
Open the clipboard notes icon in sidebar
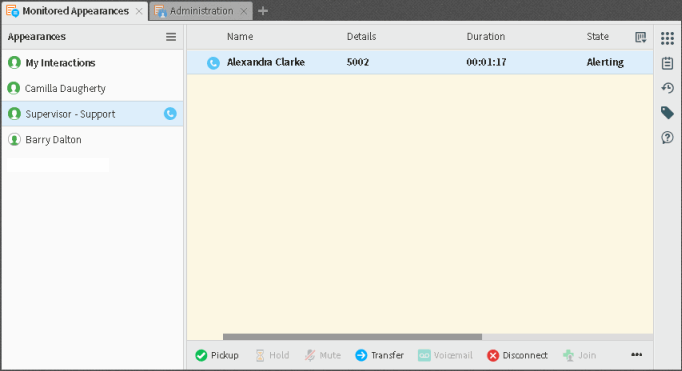[667, 64]
